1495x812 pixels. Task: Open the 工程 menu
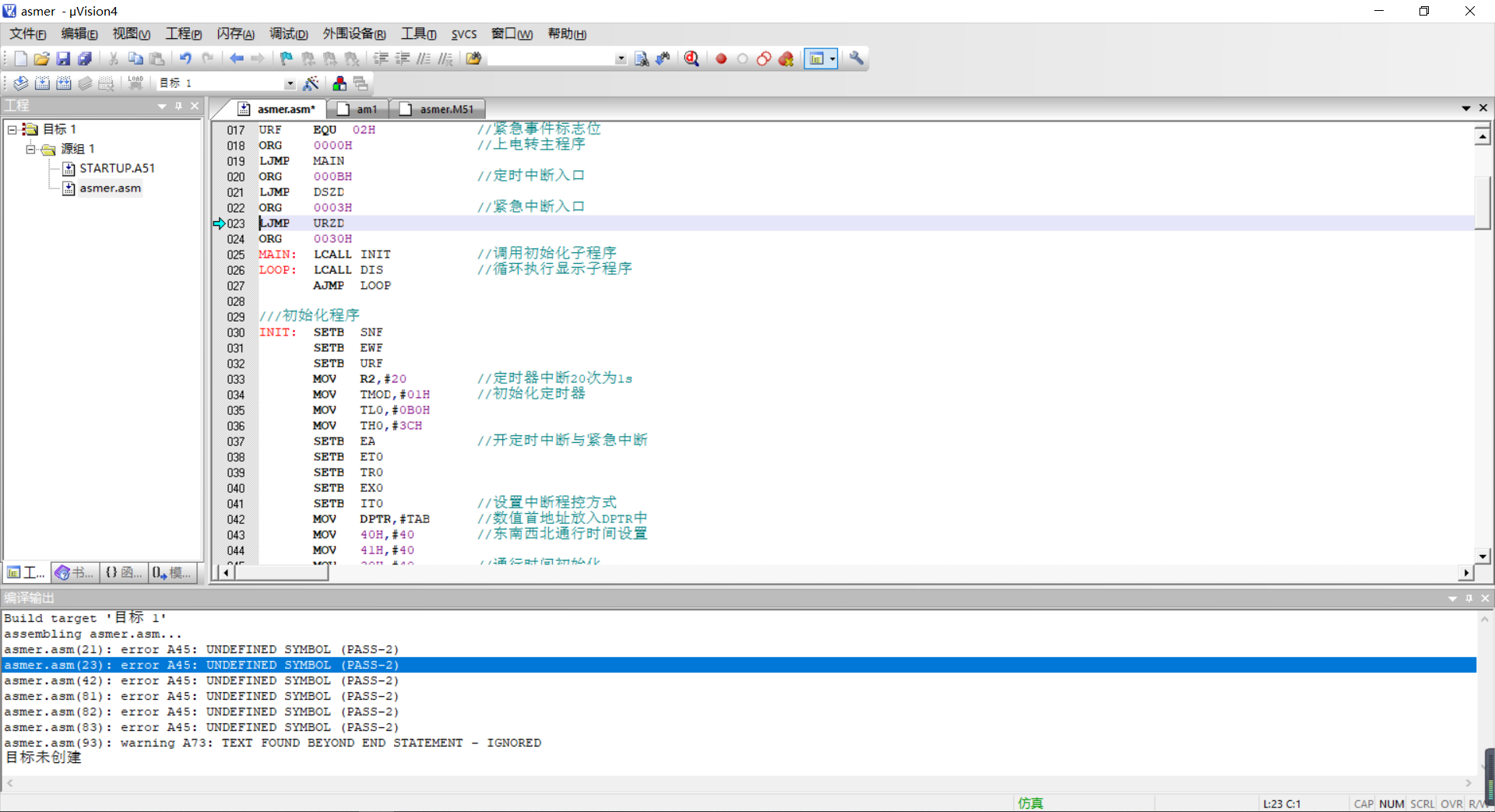click(183, 33)
